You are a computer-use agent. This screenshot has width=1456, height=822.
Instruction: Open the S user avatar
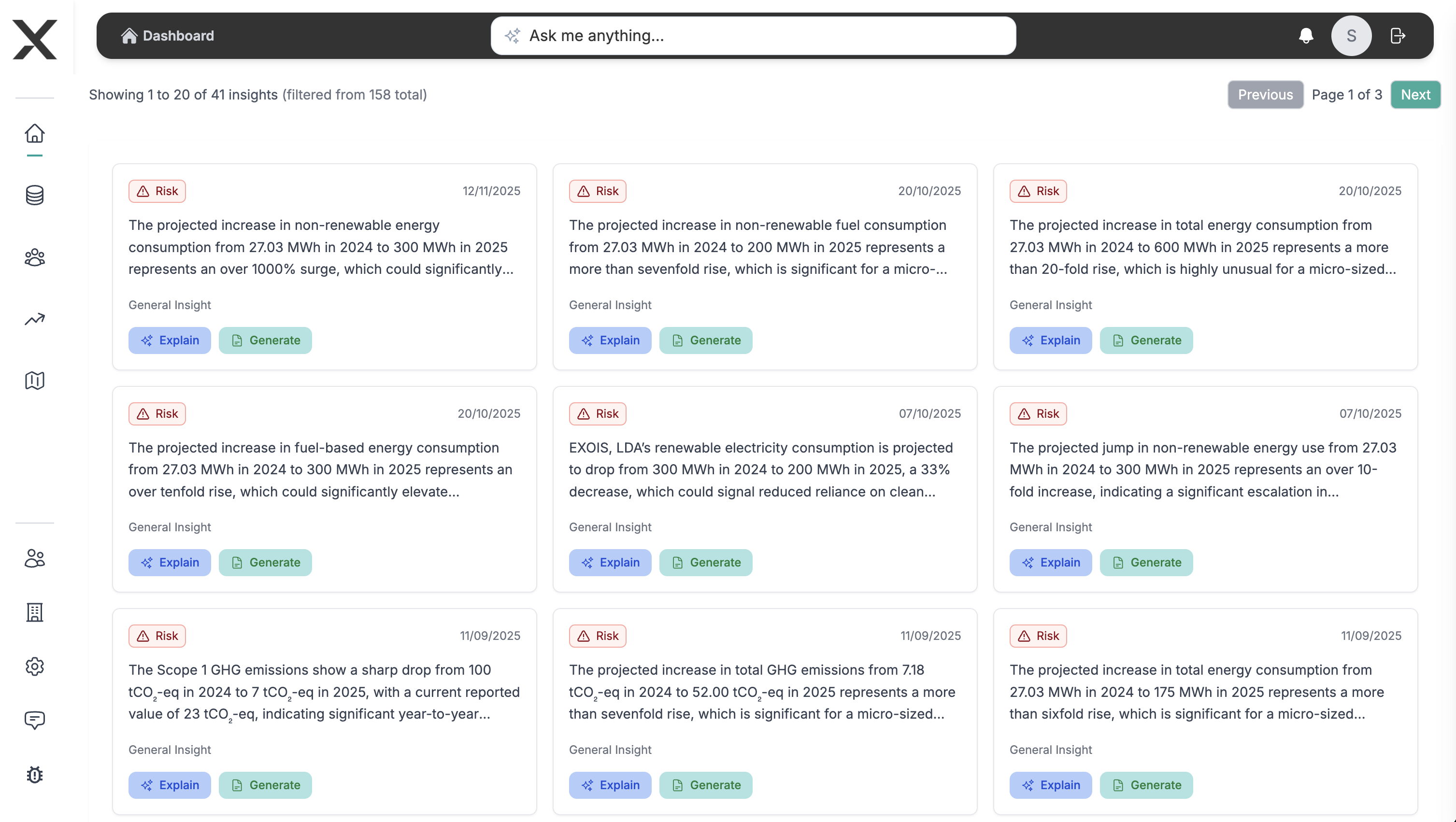coord(1351,36)
